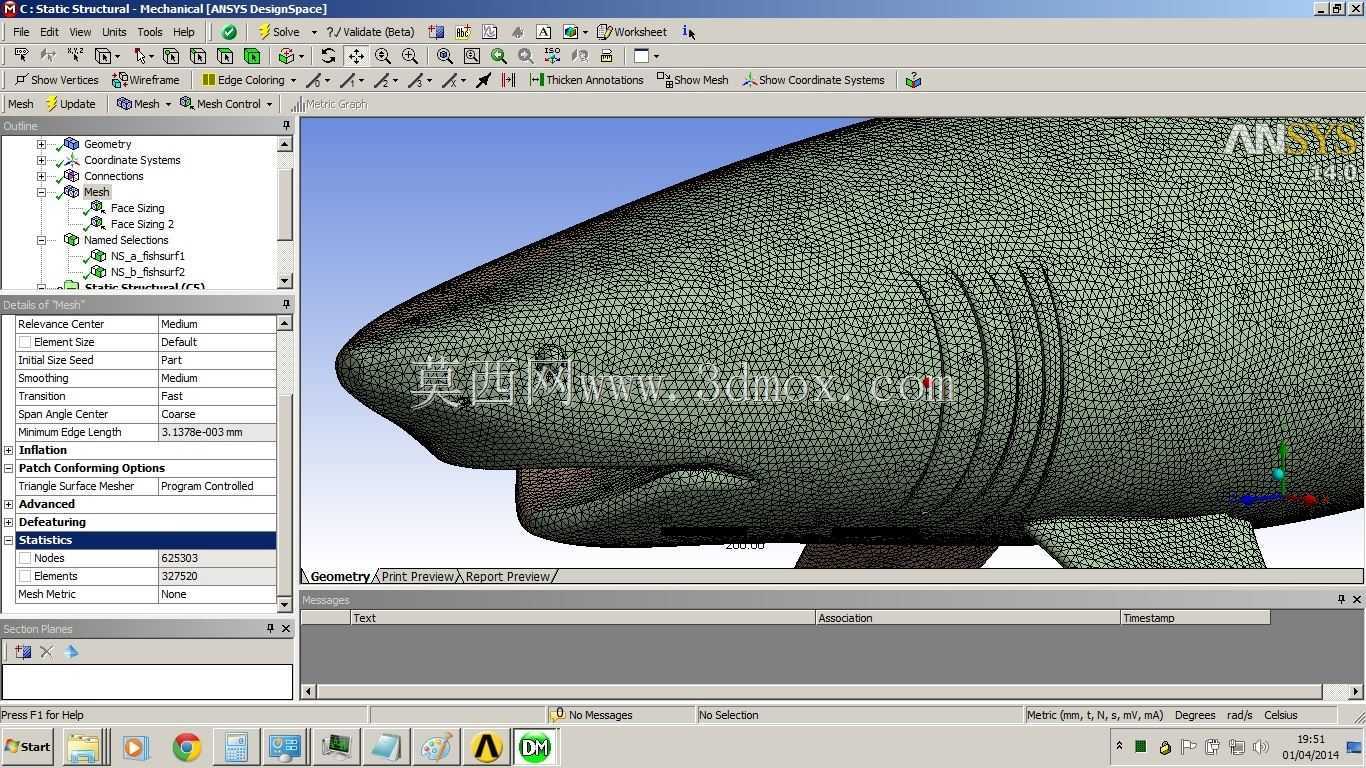The image size is (1366, 768).
Task: Collapse the Statistics details section
Action: point(9,540)
